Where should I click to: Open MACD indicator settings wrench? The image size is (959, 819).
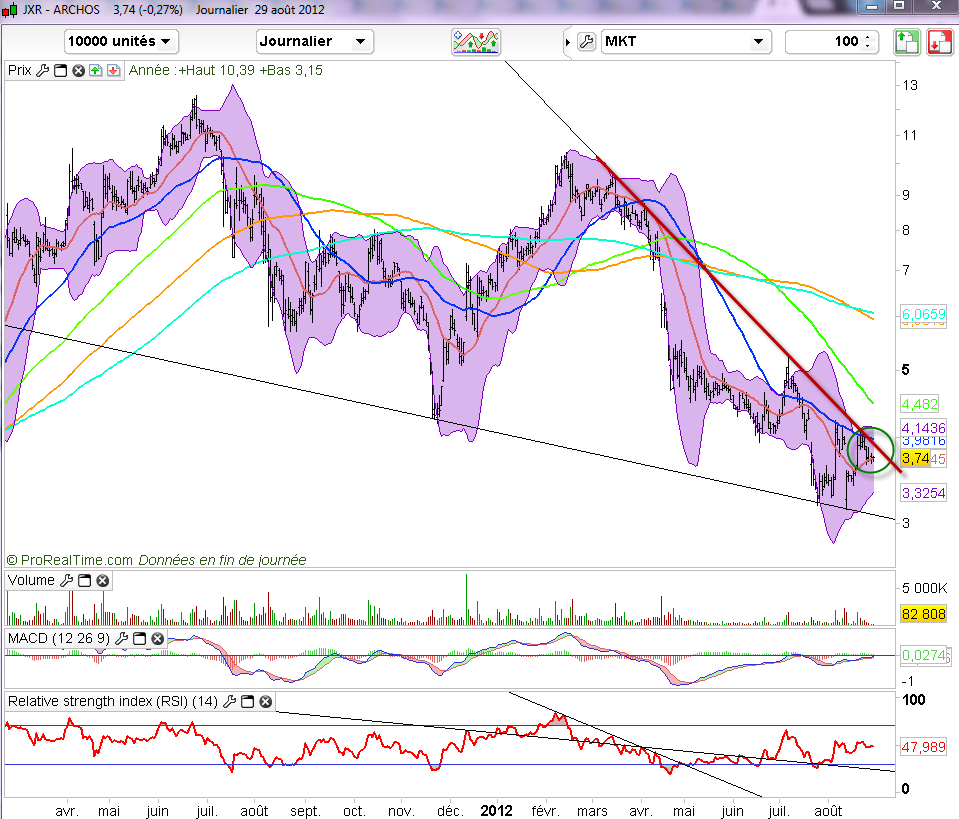pyautogui.click(x=121, y=638)
